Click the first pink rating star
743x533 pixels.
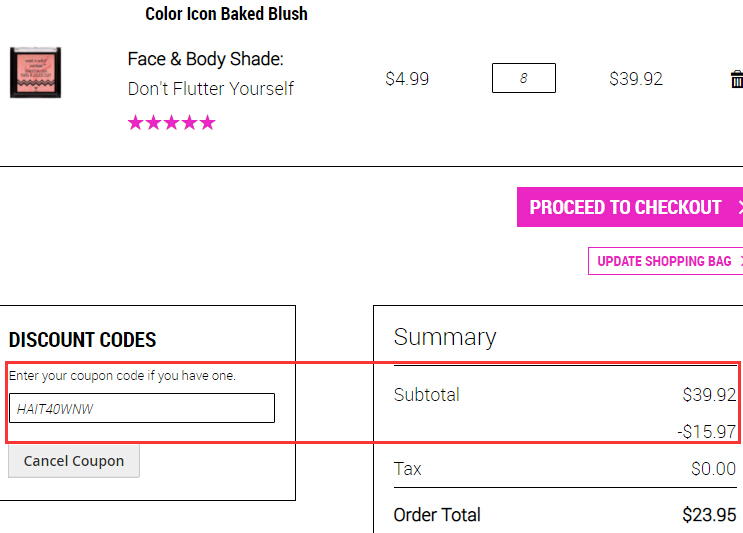(x=136, y=123)
